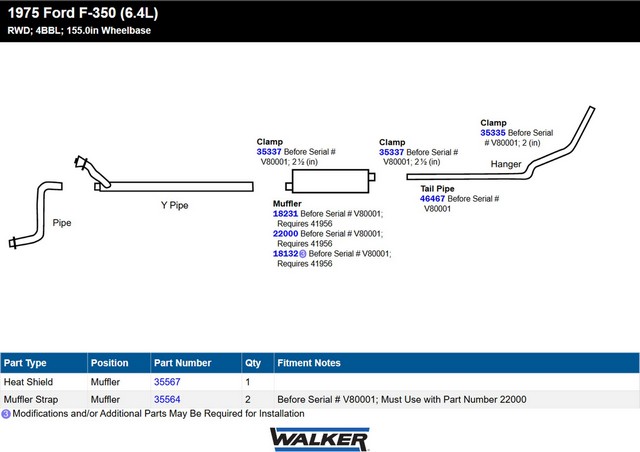Click the Walker logo
This screenshot has width=640, height=452.
320,439
